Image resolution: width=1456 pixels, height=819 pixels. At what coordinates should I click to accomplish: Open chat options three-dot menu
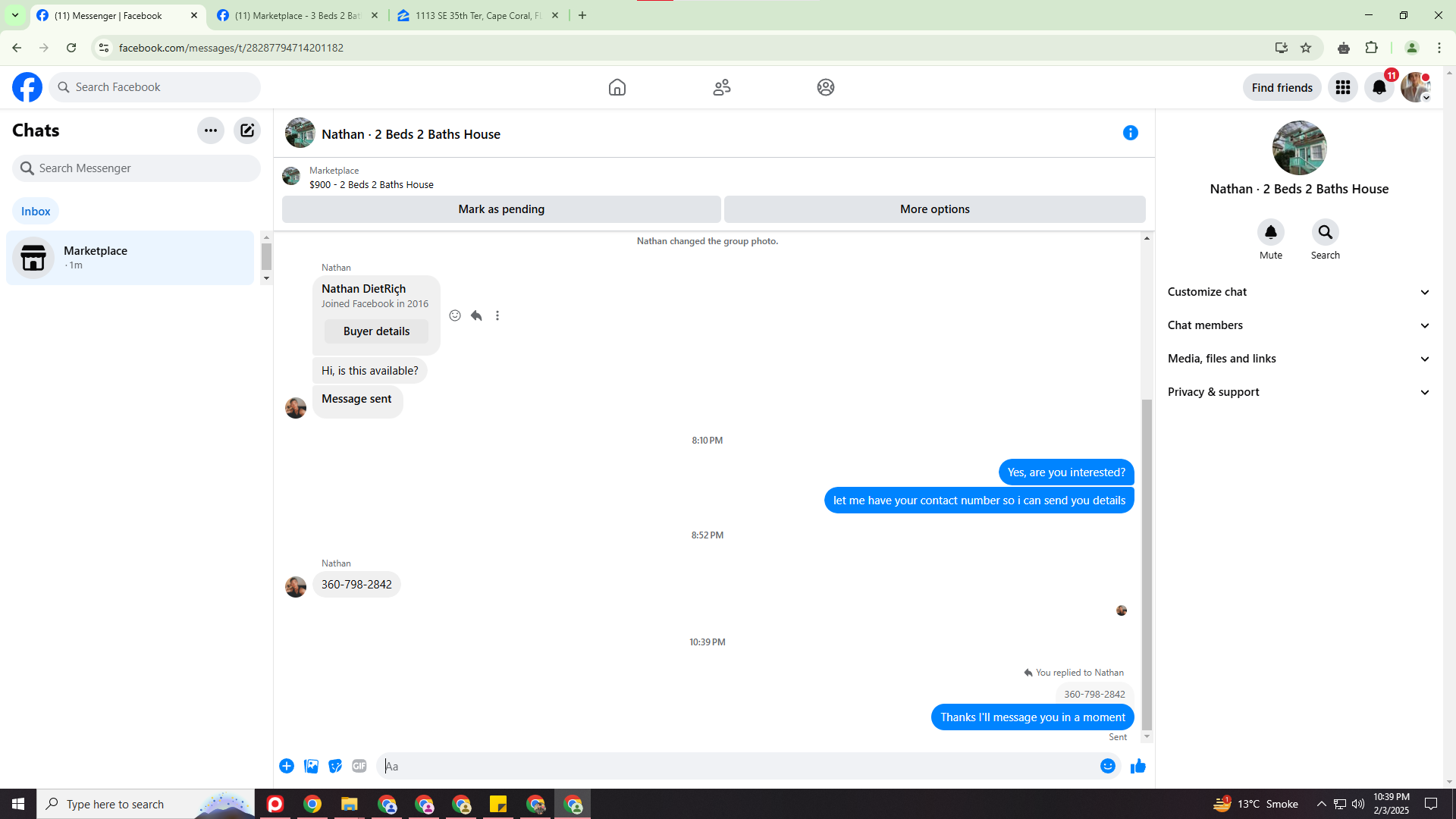coord(211,130)
